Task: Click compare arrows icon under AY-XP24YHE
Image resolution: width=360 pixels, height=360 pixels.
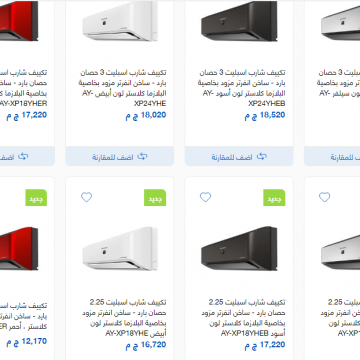Action: (142, 156)
